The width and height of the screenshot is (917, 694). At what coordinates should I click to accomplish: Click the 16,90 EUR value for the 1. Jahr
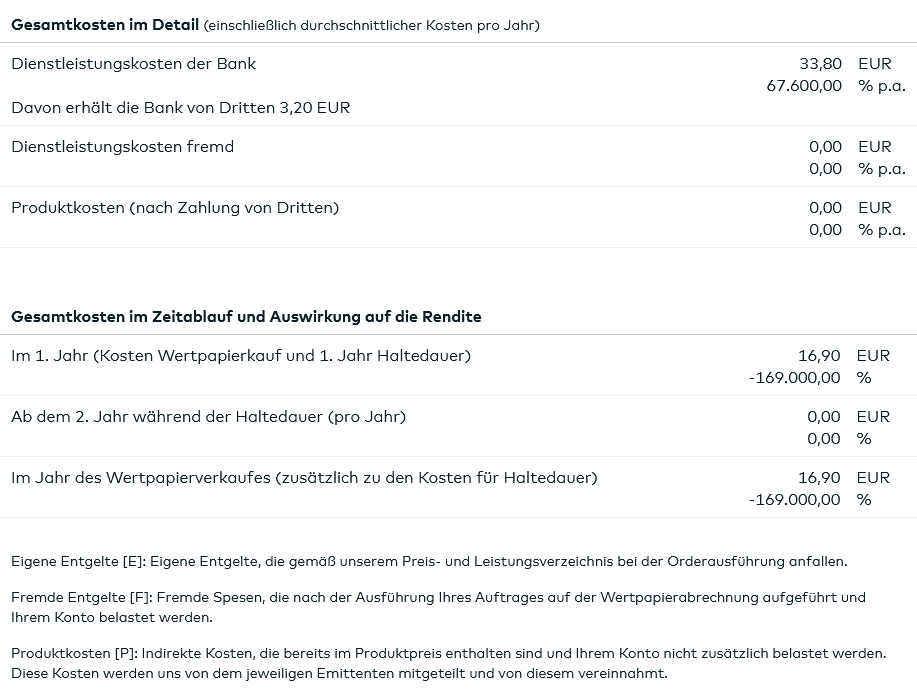(x=819, y=356)
